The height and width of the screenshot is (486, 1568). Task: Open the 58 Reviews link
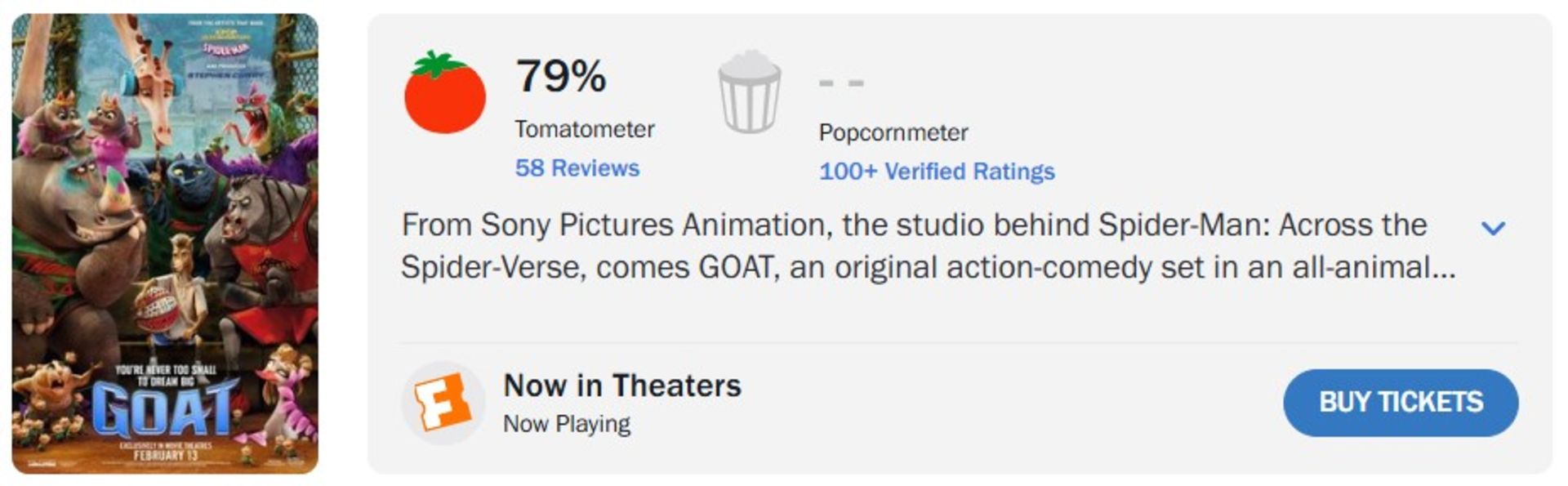[577, 168]
